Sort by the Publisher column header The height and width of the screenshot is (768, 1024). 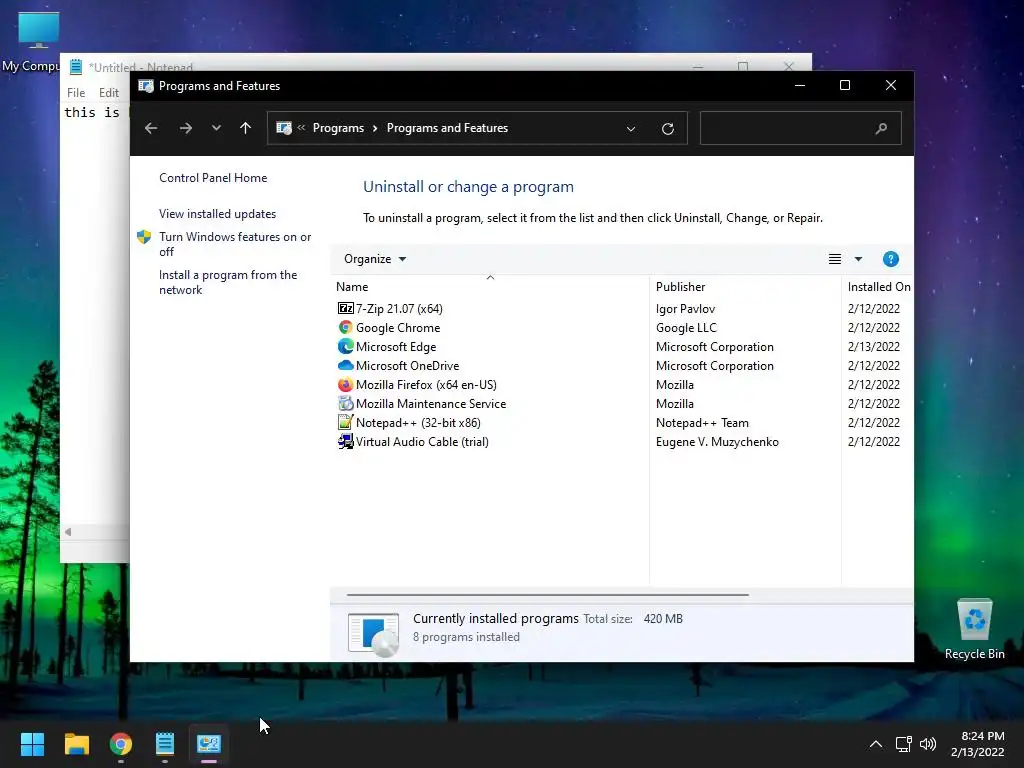(x=745, y=287)
